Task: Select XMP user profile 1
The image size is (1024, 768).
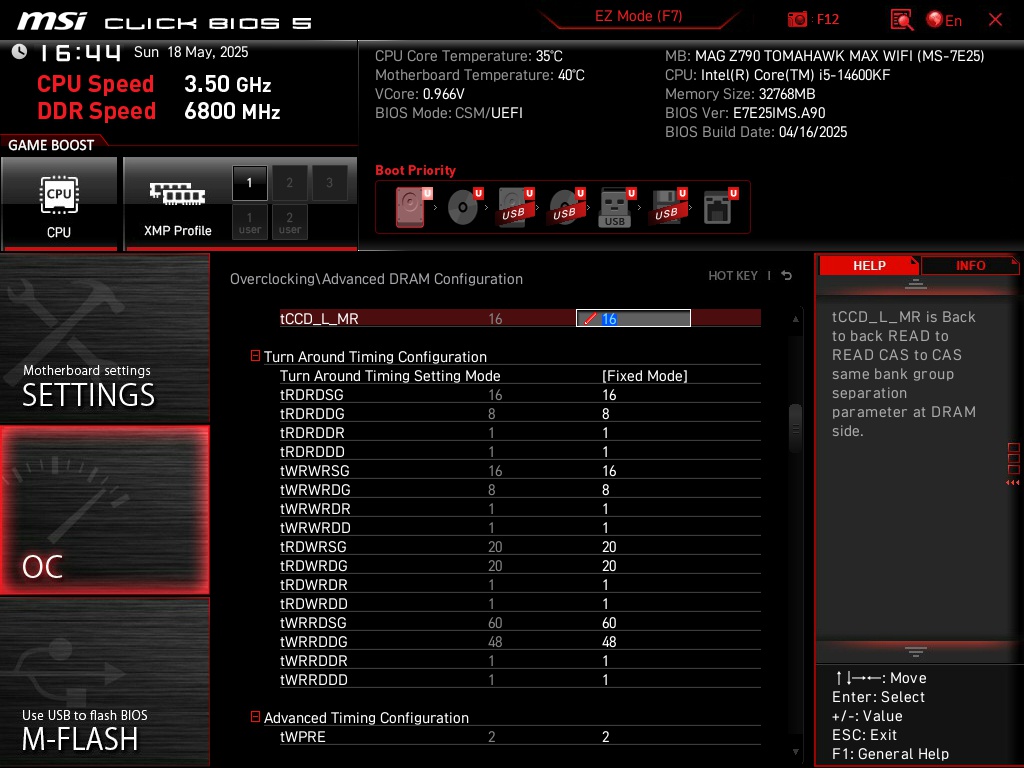Action: pos(249,223)
